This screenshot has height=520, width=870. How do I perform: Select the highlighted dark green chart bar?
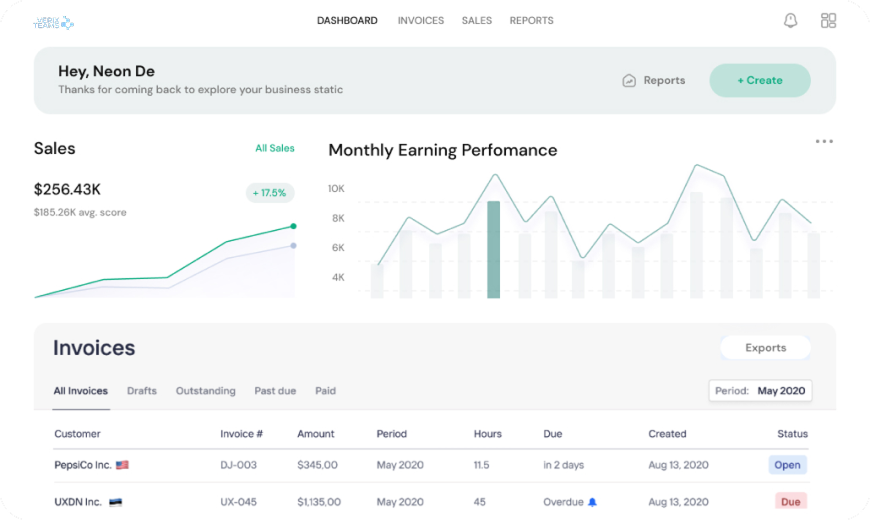493,249
